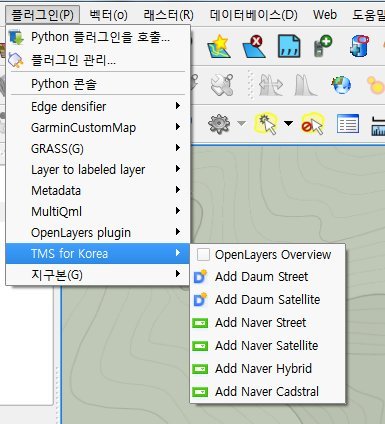Open dropdown arrow next to select features tool
Image resolution: width=385 pixels, height=424 pixels.
(288, 123)
